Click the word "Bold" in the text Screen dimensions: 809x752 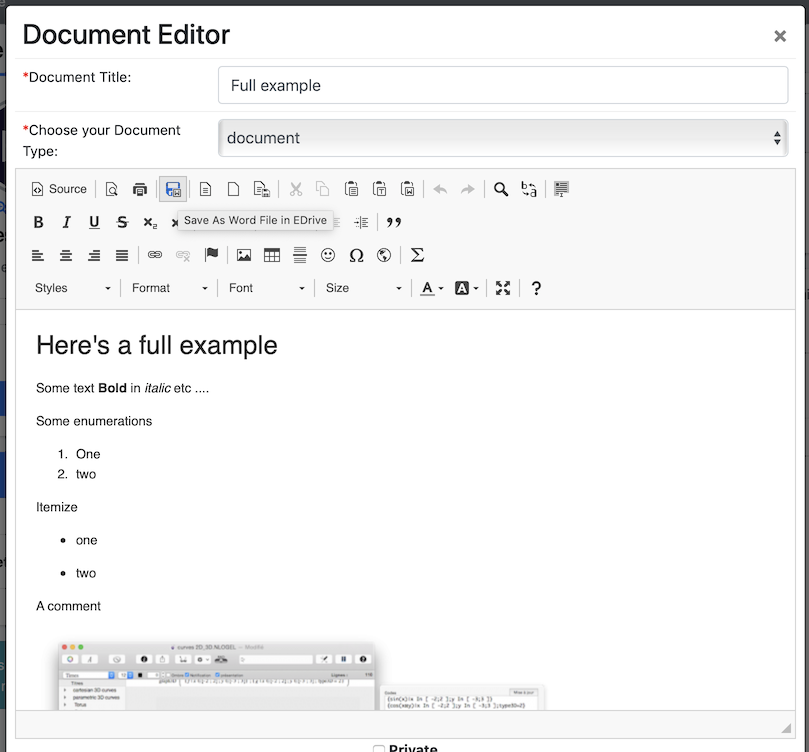coord(112,388)
